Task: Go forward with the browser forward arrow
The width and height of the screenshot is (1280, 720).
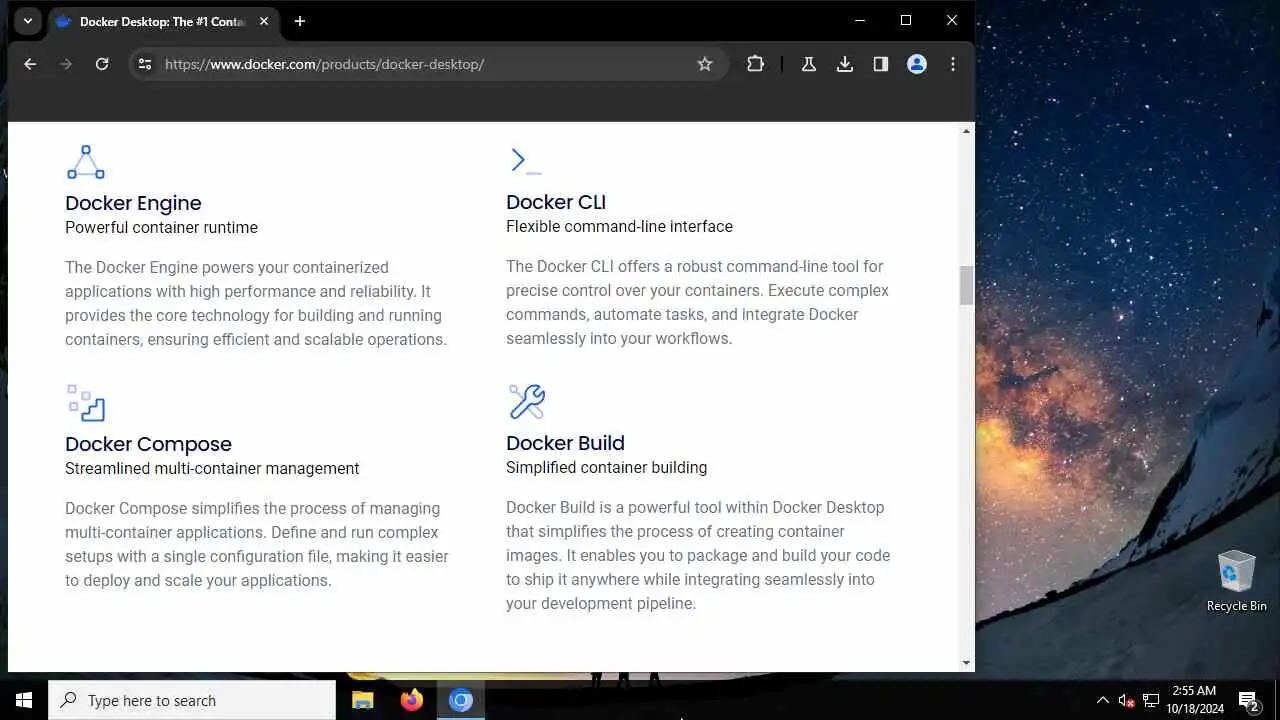Action: (x=66, y=64)
